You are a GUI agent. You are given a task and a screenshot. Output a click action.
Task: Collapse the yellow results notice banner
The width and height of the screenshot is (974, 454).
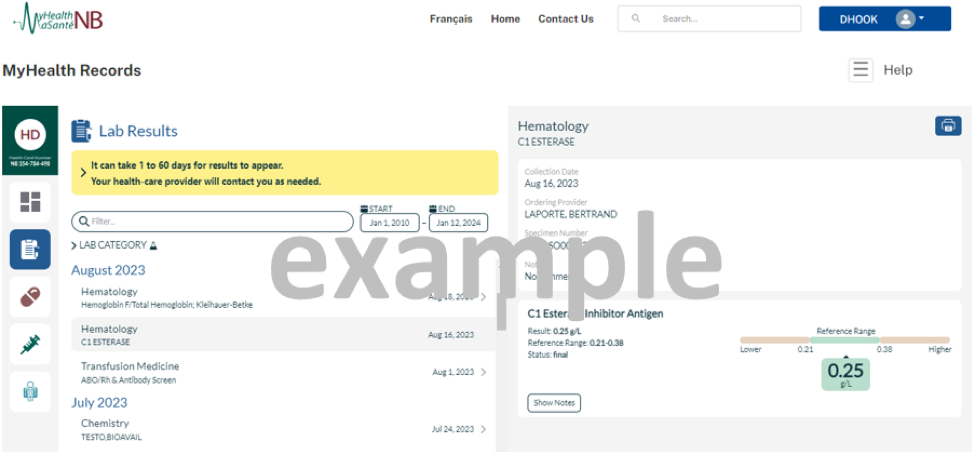click(x=83, y=173)
